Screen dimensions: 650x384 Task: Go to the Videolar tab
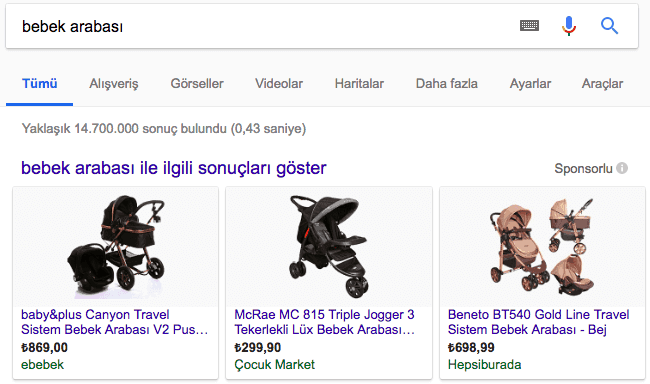tap(279, 83)
